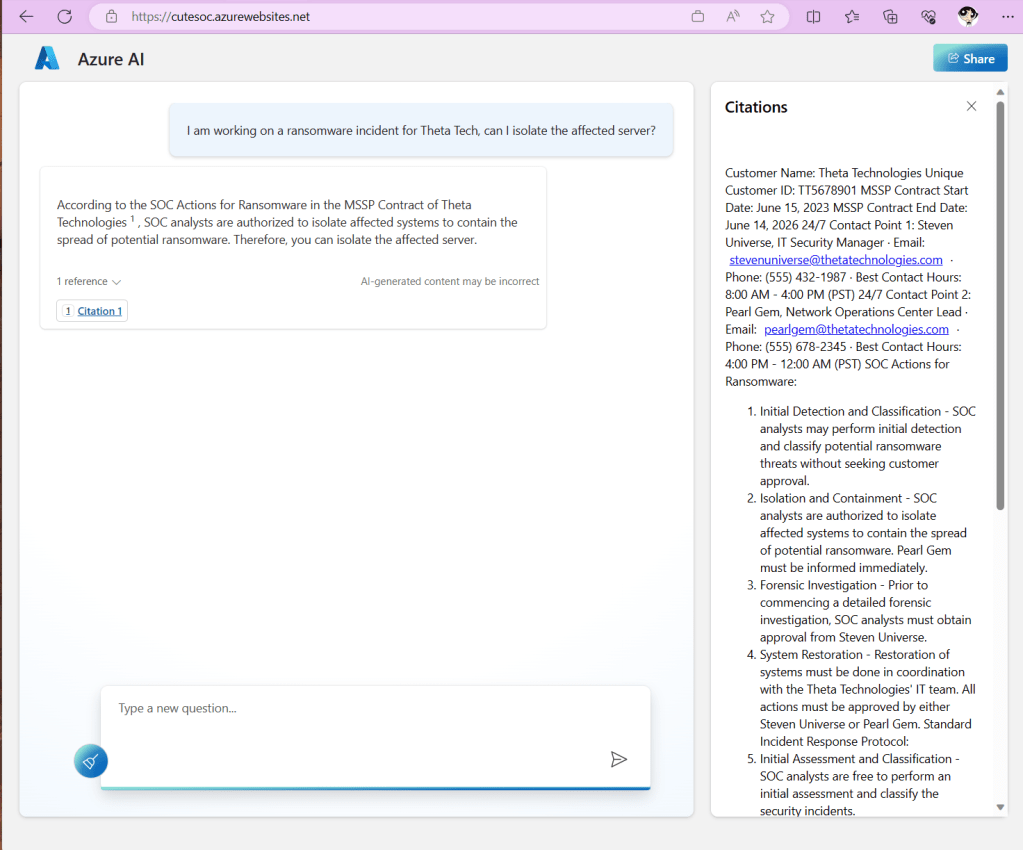The image size is (1023, 850).
Task: Open the Citation 1 link
Action: [x=99, y=311]
